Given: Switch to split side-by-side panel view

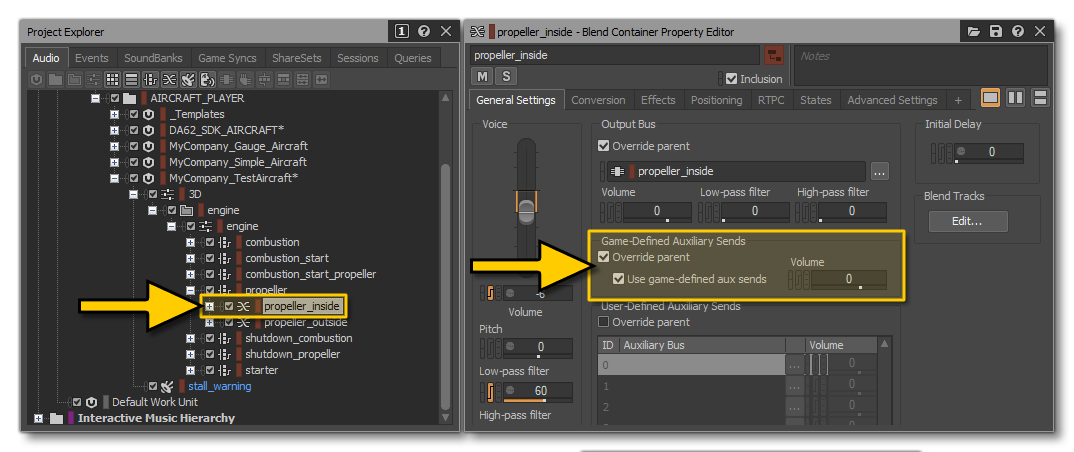Looking at the screenshot, I should [x=1015, y=98].
